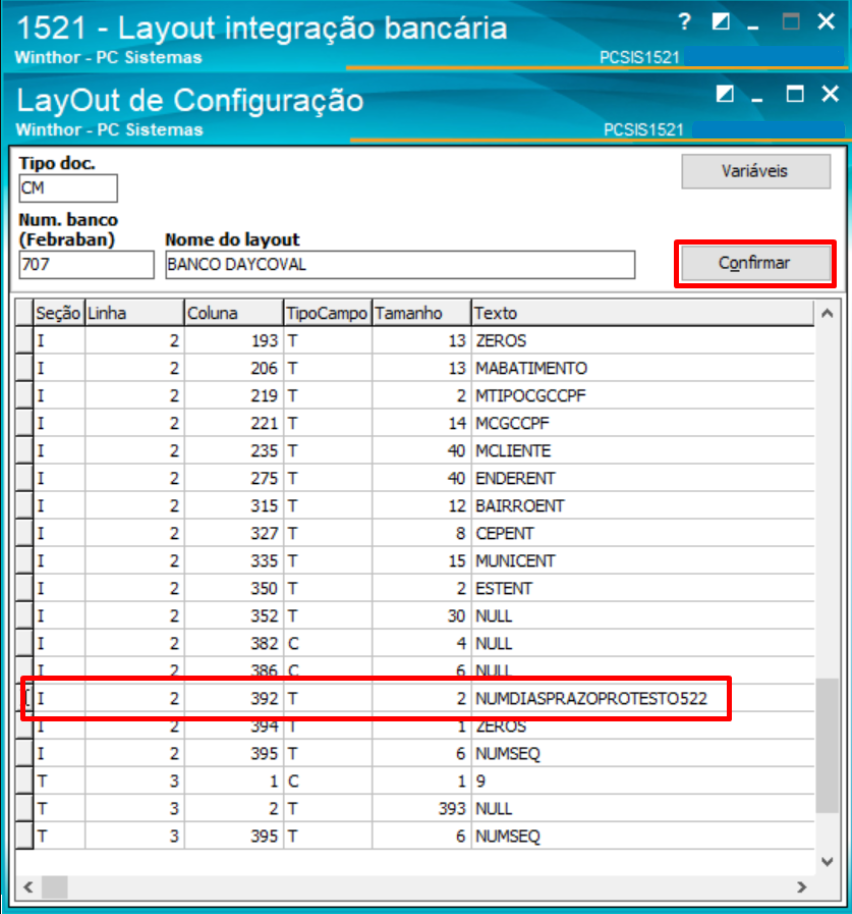The height and width of the screenshot is (914, 852).
Task: Click the ZEROS cell in column 193 row
Action: coord(642,341)
